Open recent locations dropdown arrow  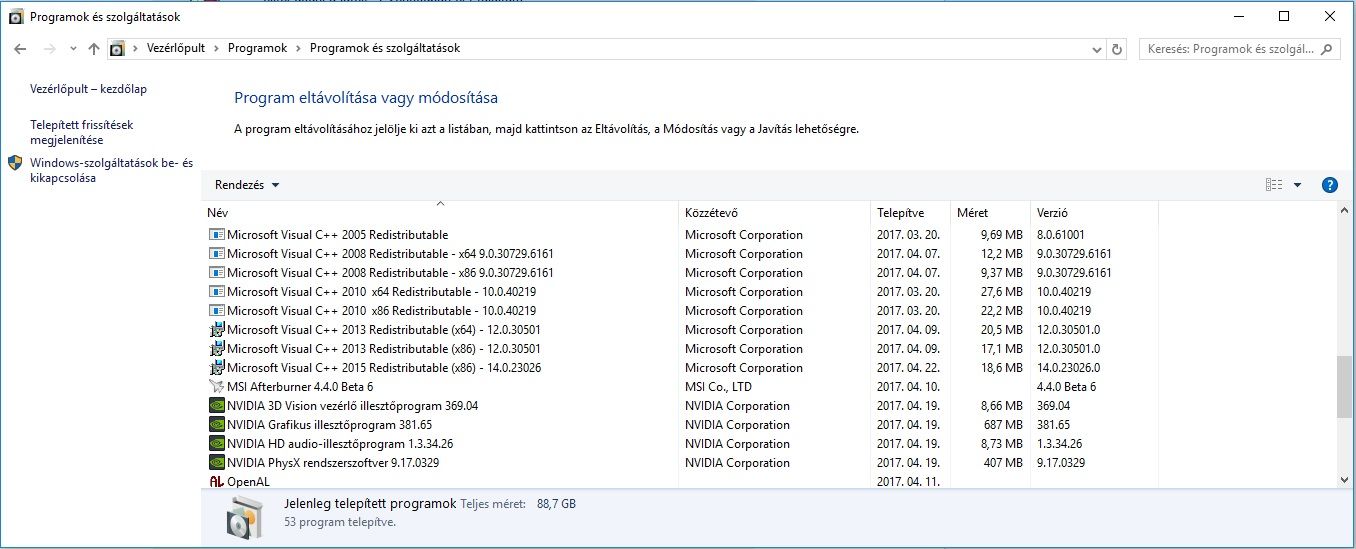click(73, 49)
